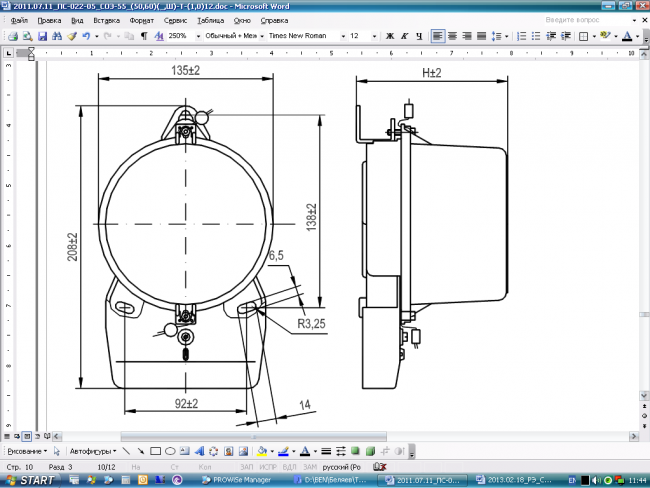Select the Oval tool in Drawing toolbar

(170, 451)
